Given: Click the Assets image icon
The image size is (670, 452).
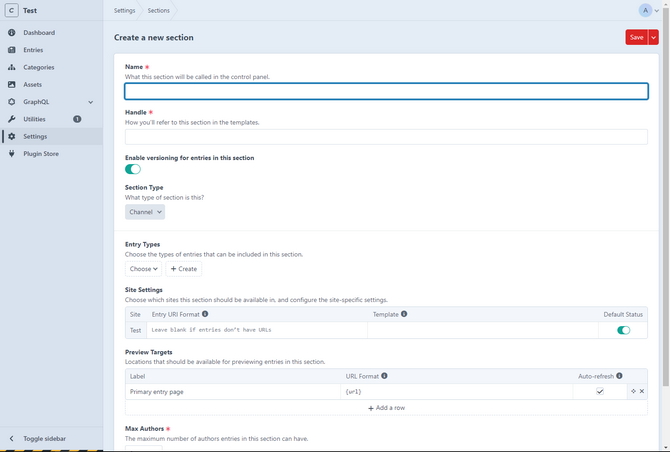Looking at the screenshot, I should point(12,85).
